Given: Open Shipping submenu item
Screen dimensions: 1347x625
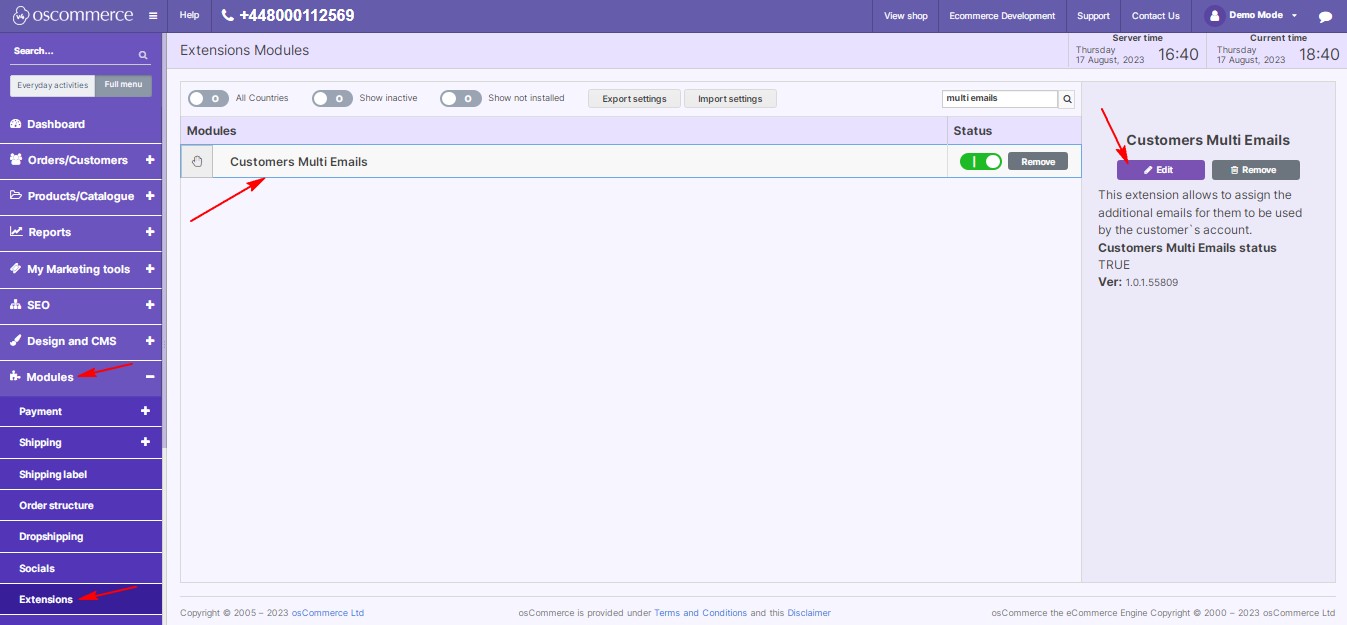Looking at the screenshot, I should (81, 442).
